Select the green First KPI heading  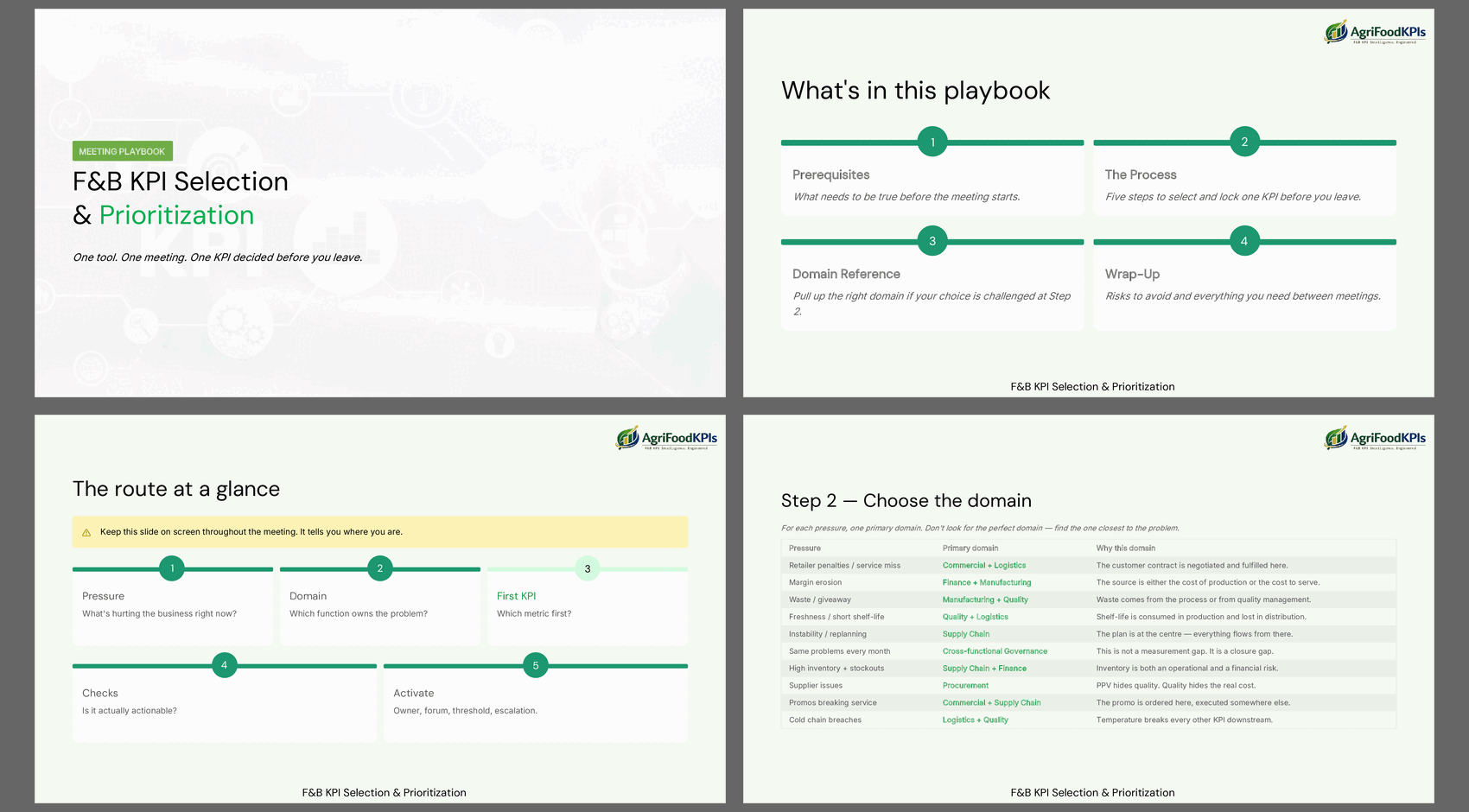(x=516, y=596)
